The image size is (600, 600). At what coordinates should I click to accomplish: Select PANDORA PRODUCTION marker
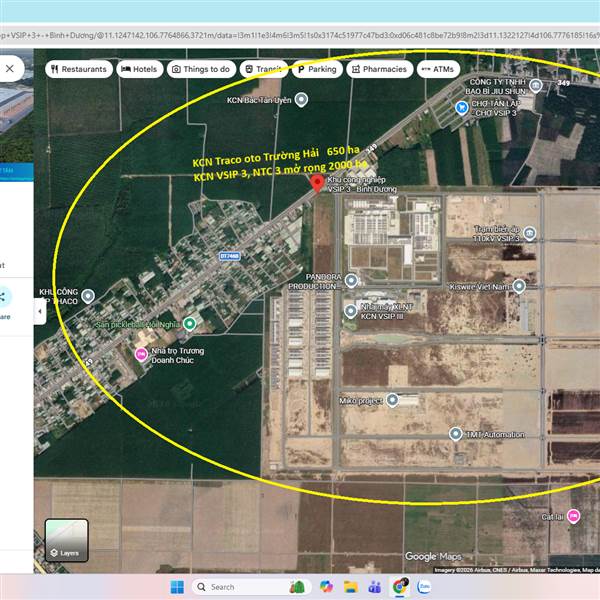pyautogui.click(x=351, y=281)
